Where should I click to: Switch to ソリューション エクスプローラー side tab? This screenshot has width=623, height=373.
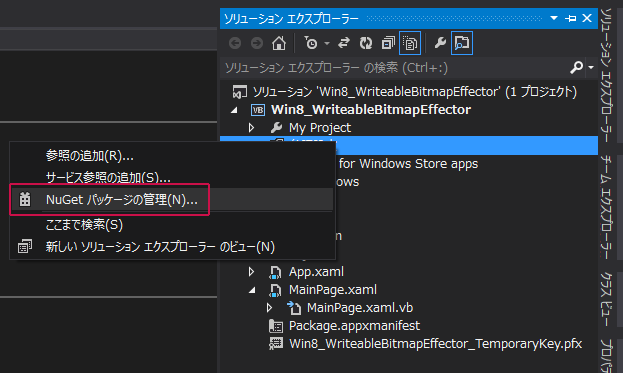pos(606,75)
